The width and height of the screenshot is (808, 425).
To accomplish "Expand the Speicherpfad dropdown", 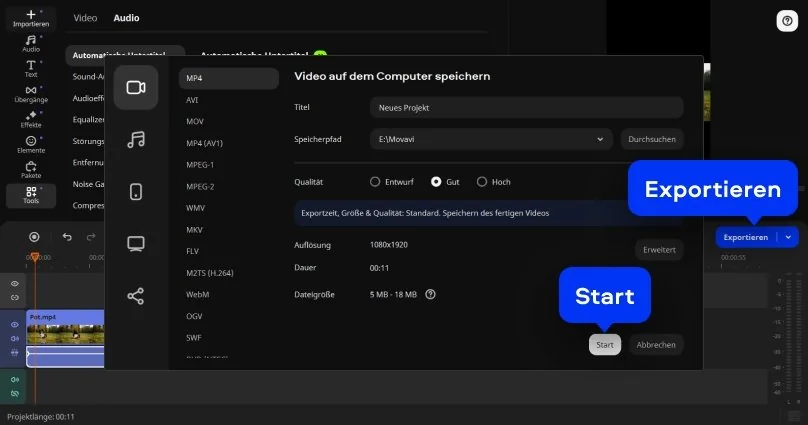I will pyautogui.click(x=601, y=139).
